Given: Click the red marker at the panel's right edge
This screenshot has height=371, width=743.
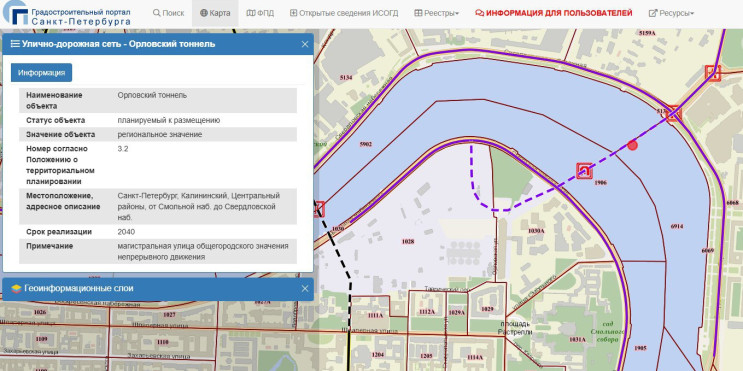Looking at the screenshot, I should tap(319, 209).
